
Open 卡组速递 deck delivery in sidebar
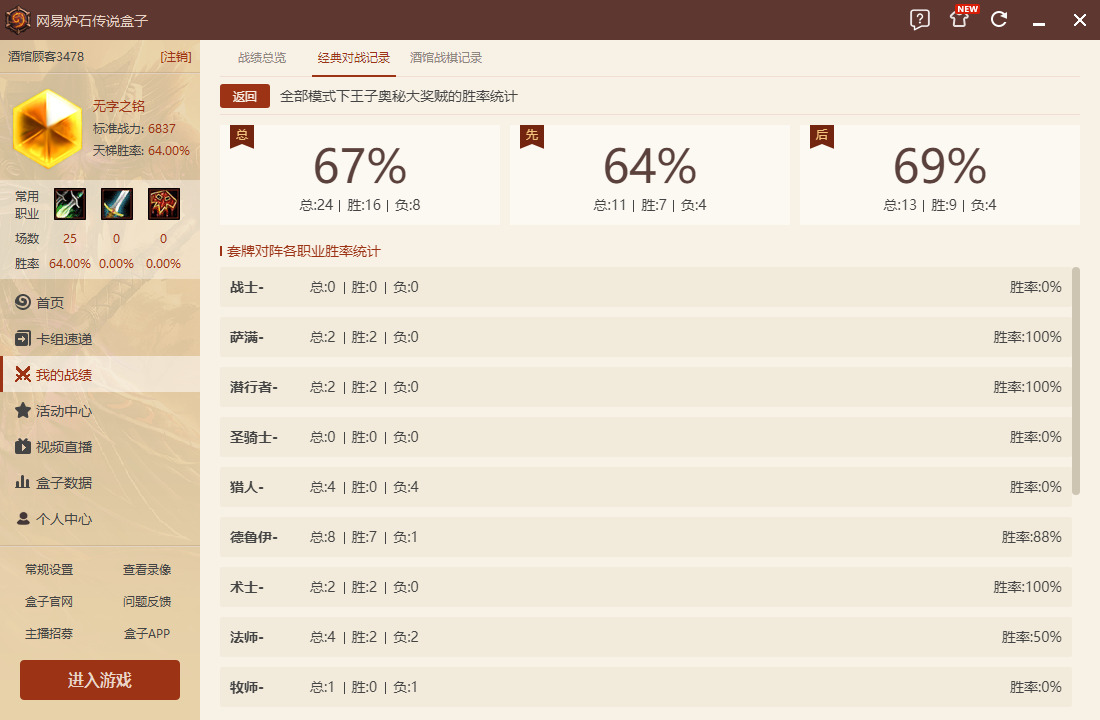coord(64,339)
